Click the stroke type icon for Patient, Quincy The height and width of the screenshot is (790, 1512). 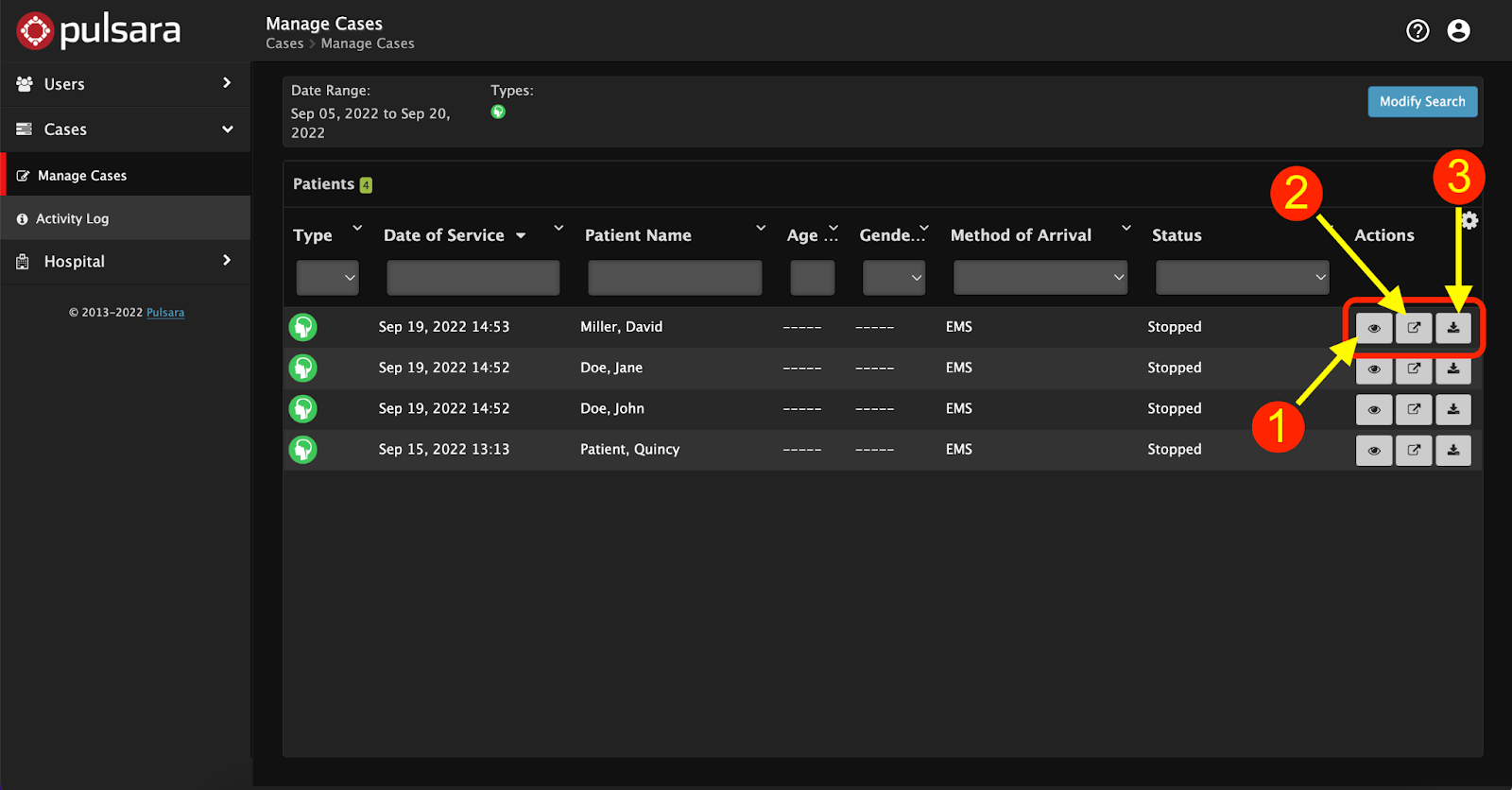(x=303, y=449)
